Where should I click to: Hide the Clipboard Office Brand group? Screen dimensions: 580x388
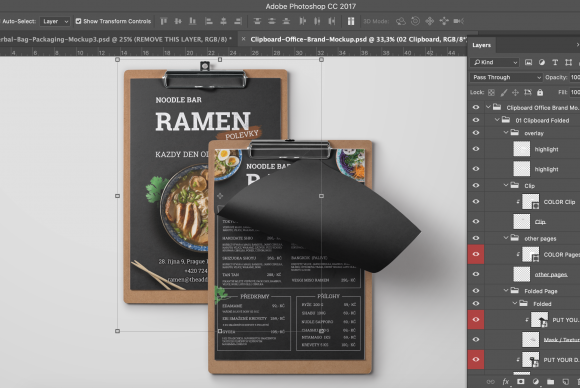pos(476,108)
